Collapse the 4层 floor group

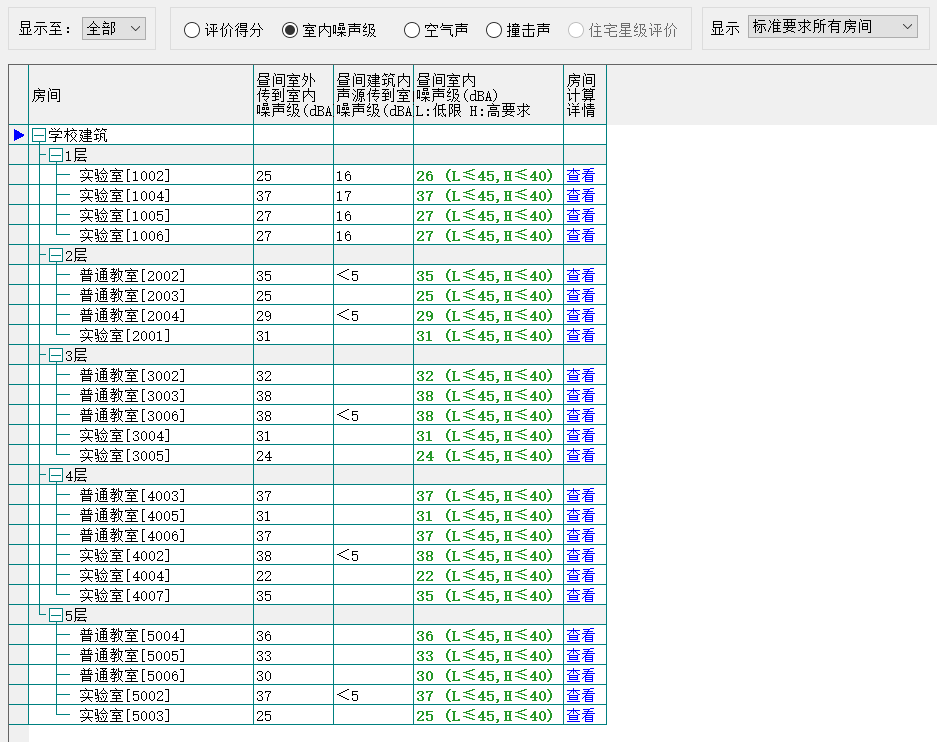[56, 475]
